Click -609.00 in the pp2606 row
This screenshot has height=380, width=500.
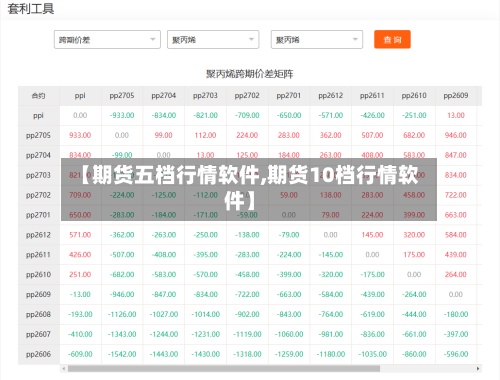80,354
